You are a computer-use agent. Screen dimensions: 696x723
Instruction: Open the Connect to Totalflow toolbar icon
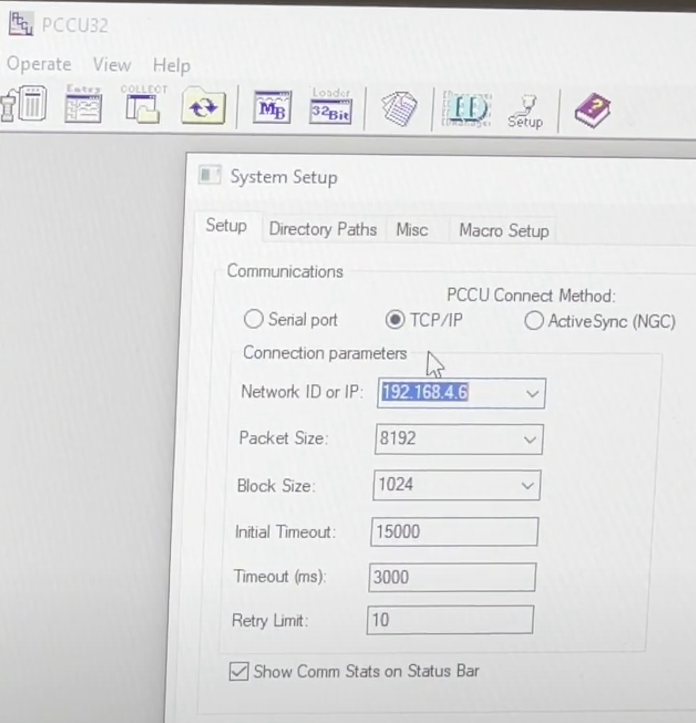pos(24,104)
